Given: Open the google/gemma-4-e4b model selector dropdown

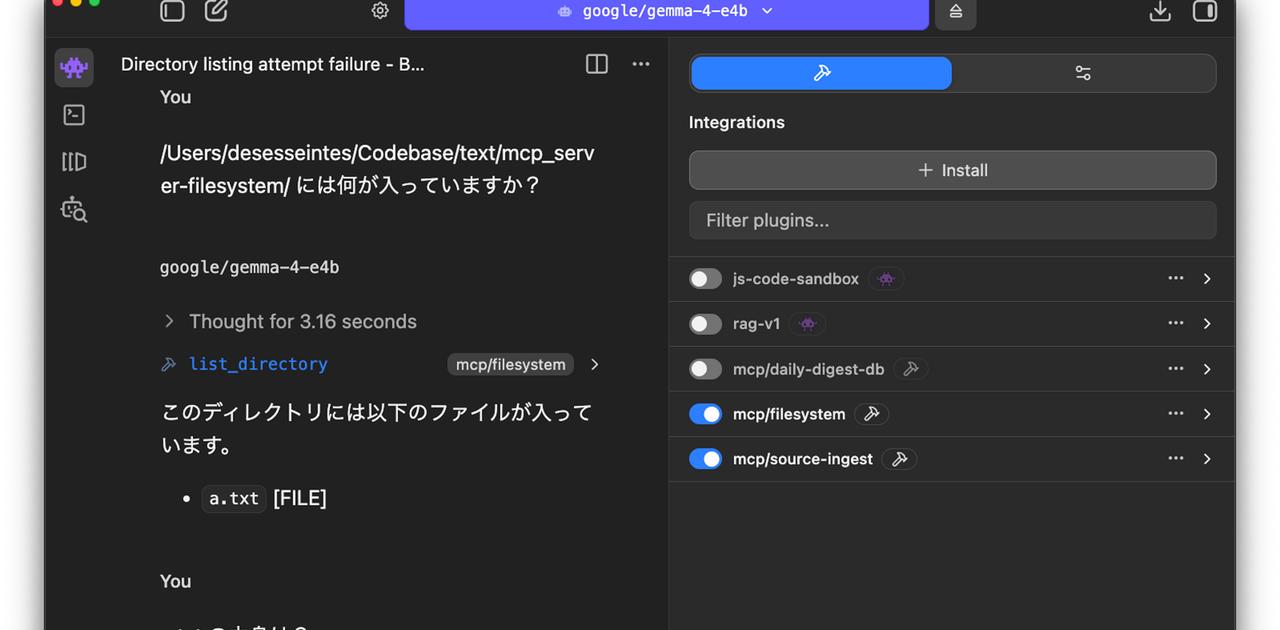Looking at the screenshot, I should pyautogui.click(x=667, y=11).
